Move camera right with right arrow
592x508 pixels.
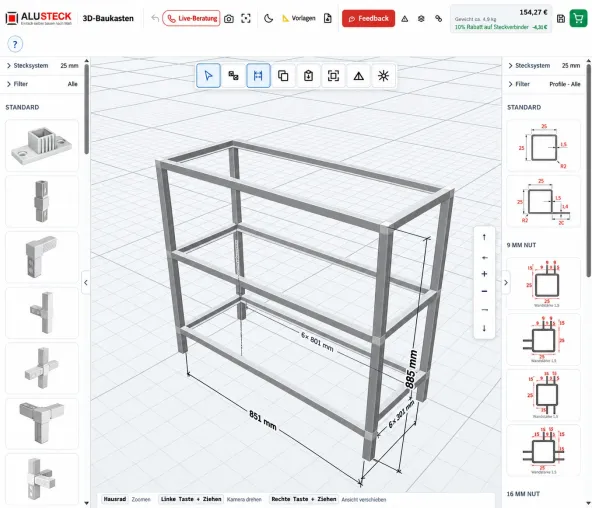[485, 310]
